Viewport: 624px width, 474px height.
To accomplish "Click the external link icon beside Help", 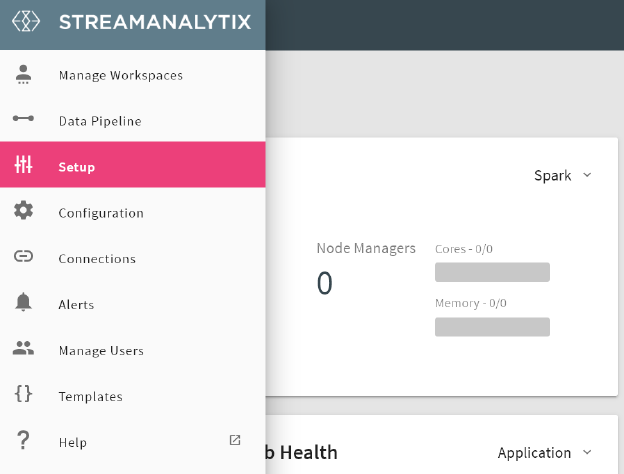I will (235, 440).
